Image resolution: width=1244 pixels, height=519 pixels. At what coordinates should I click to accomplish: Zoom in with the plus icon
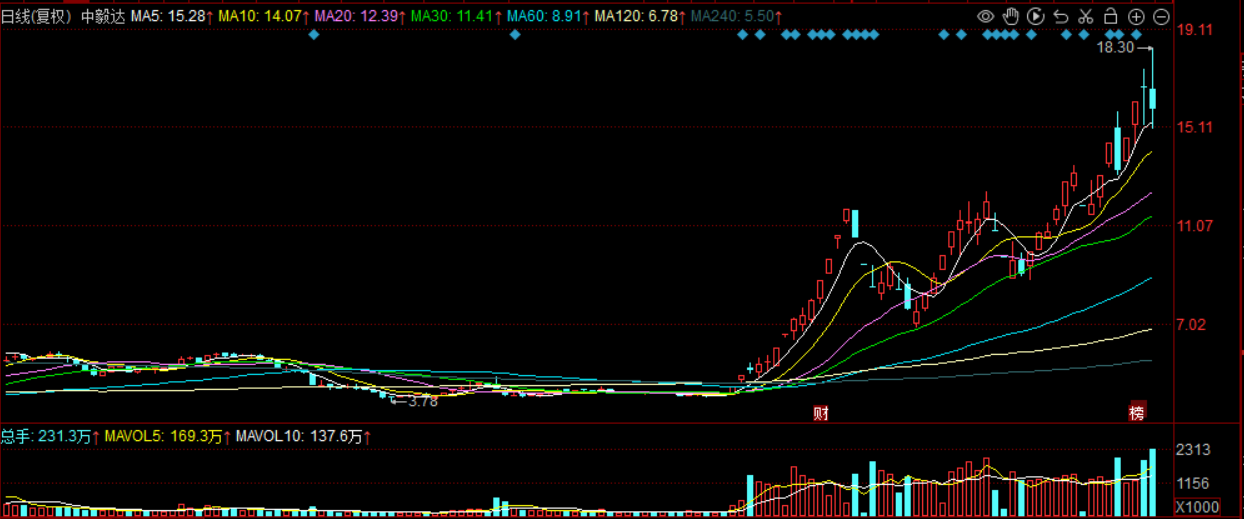click(x=1136, y=16)
